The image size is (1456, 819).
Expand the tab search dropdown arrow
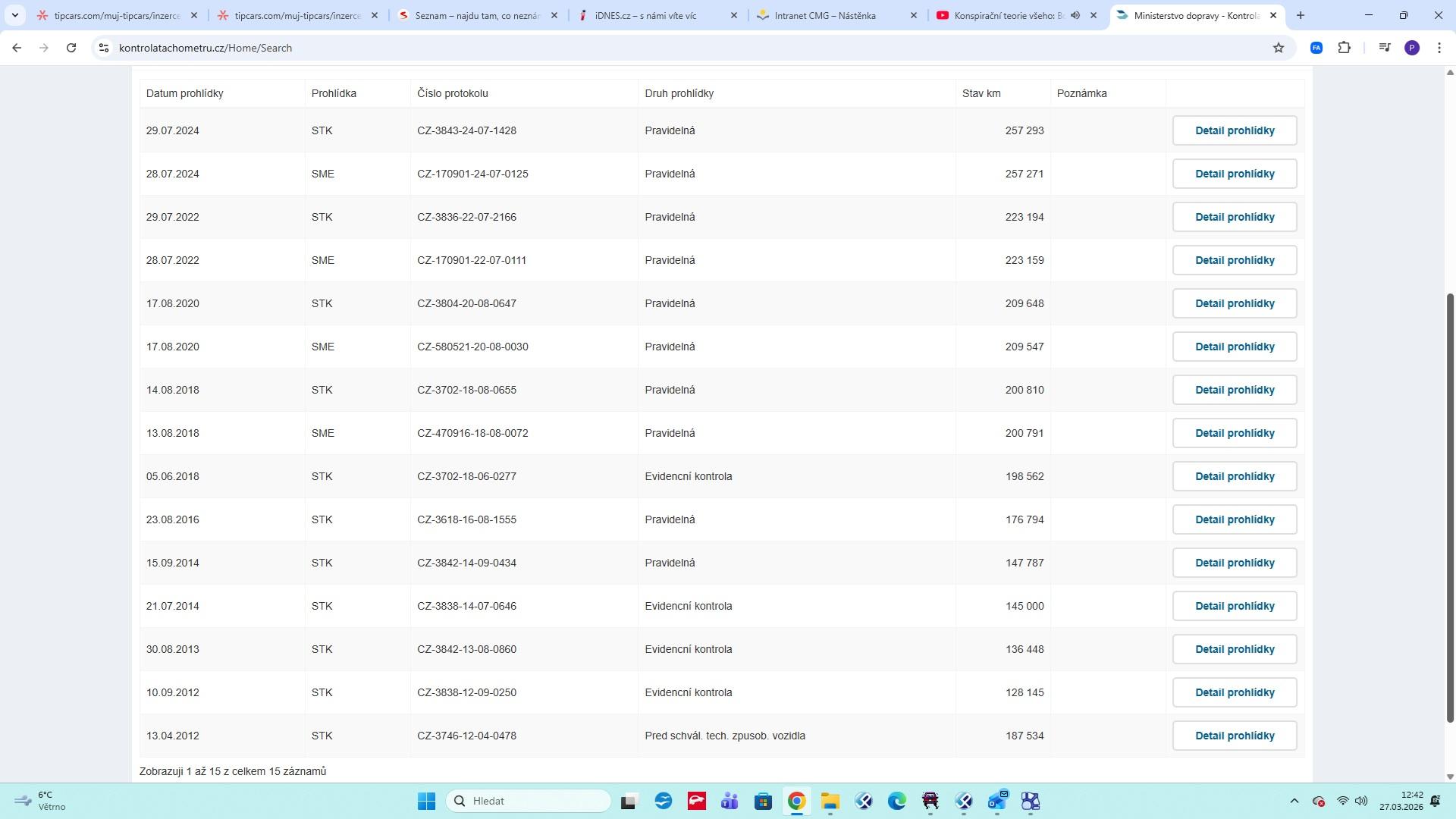[x=14, y=15]
